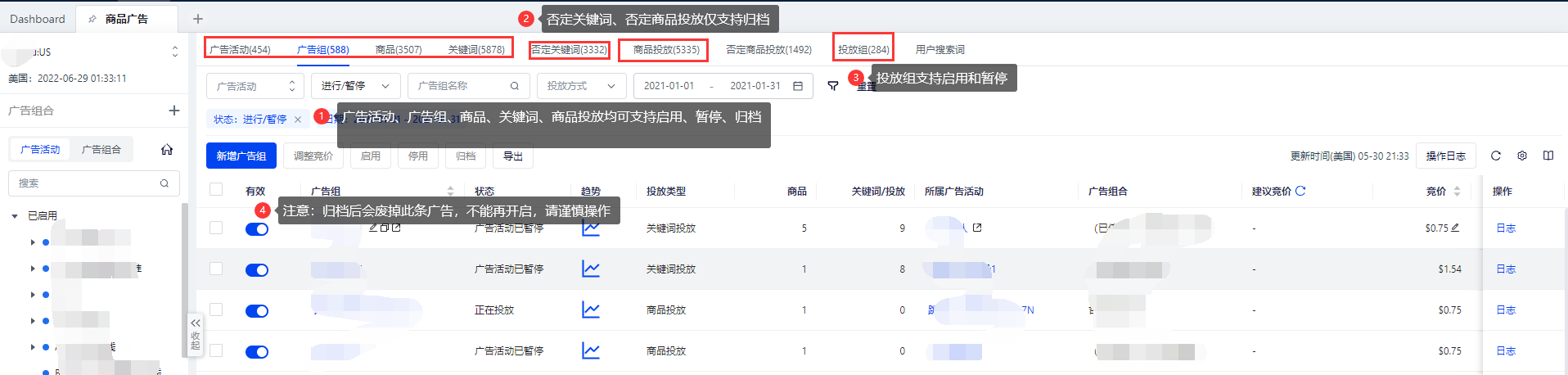Toggle 有效 switch in last row
The width and height of the screenshot is (1568, 375).
[257, 352]
